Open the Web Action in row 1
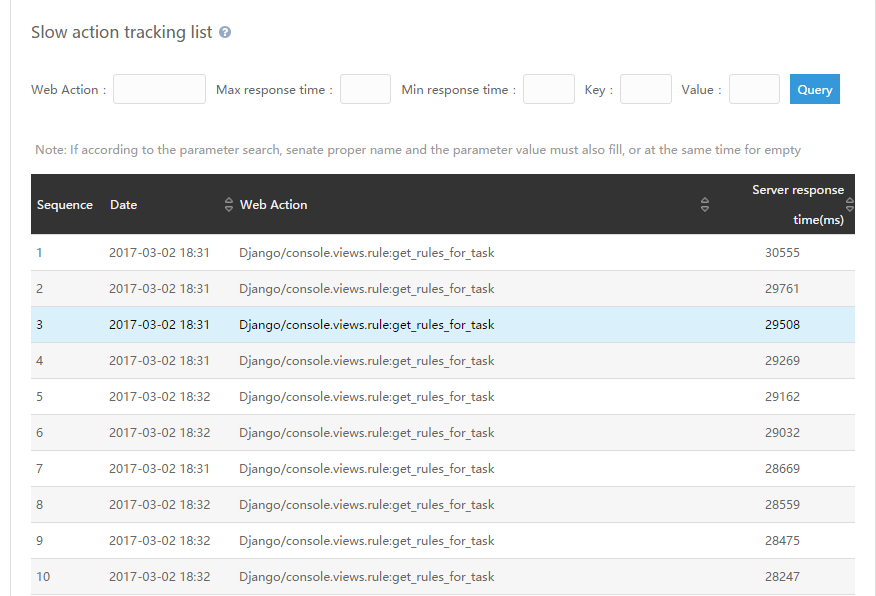The height and width of the screenshot is (596, 876). (366, 253)
